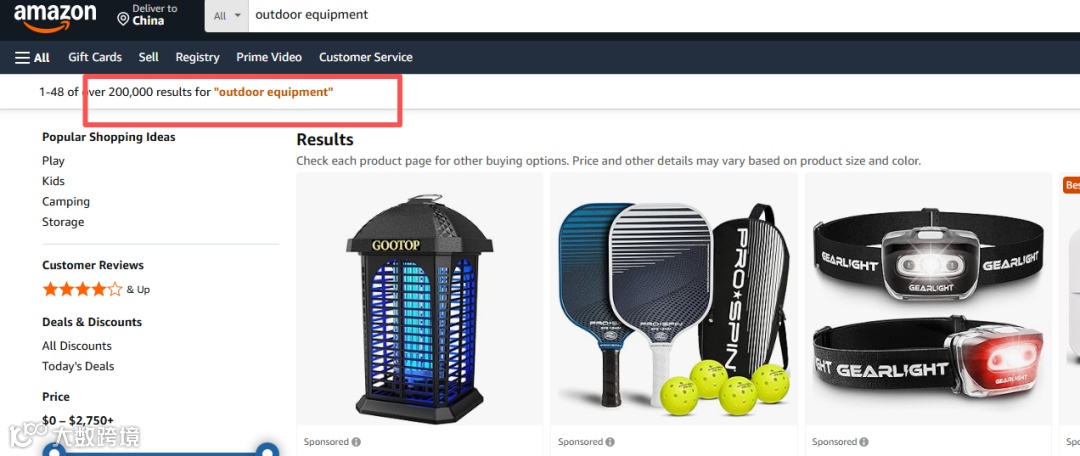Go to Customer Service page

point(366,57)
